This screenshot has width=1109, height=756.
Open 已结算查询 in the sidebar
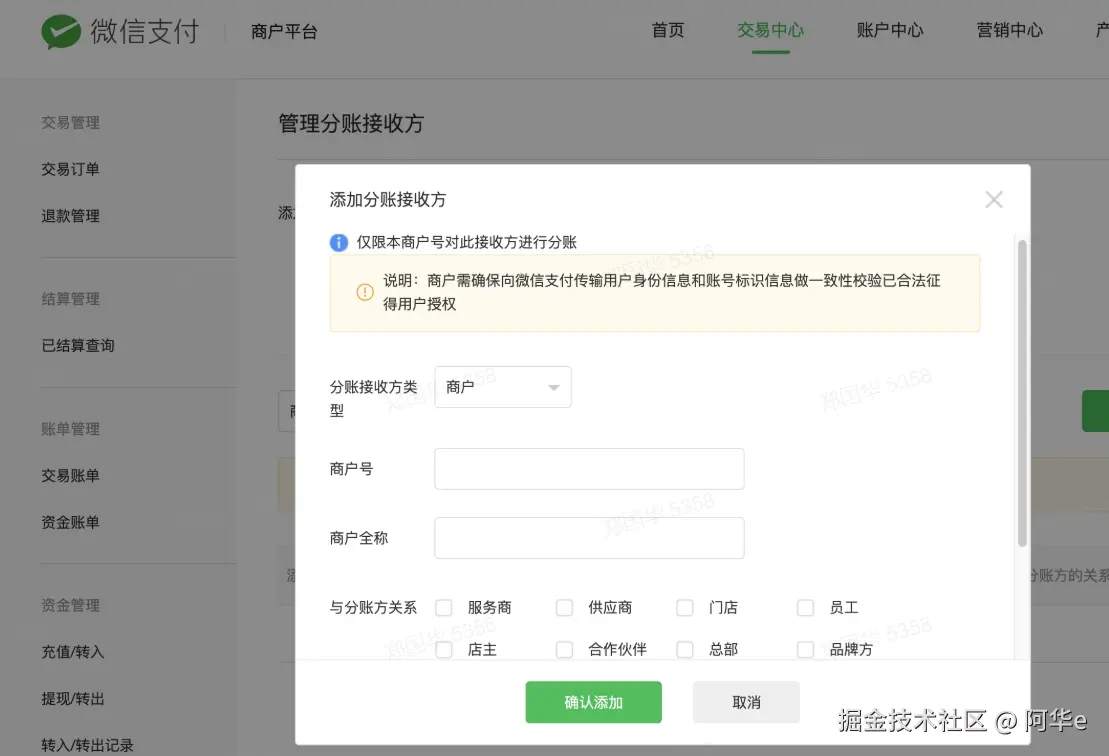[x=78, y=346]
